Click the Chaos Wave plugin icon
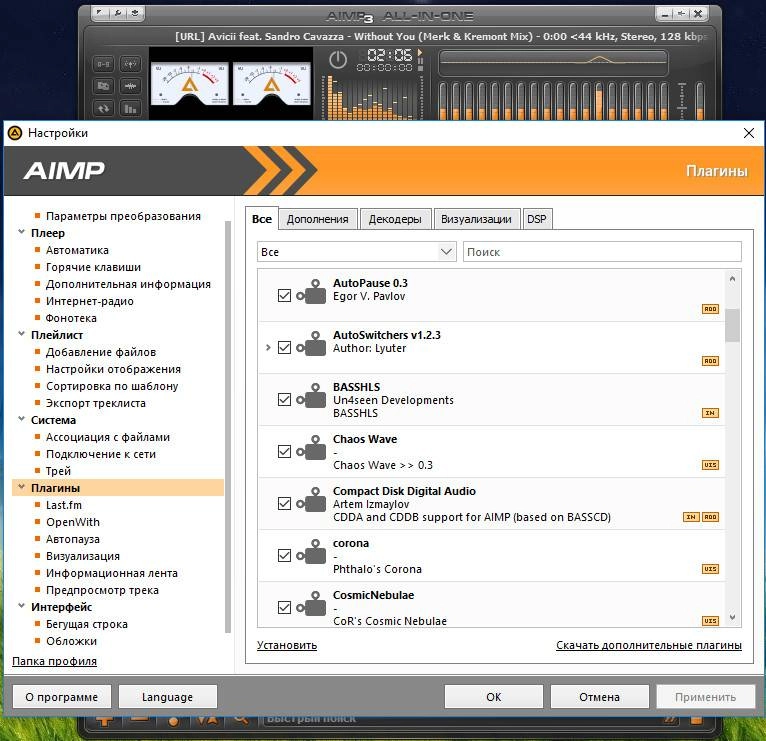 tap(312, 447)
